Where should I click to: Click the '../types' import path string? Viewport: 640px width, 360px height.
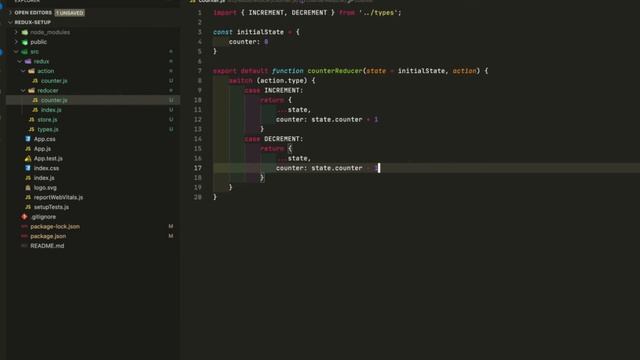click(x=378, y=13)
